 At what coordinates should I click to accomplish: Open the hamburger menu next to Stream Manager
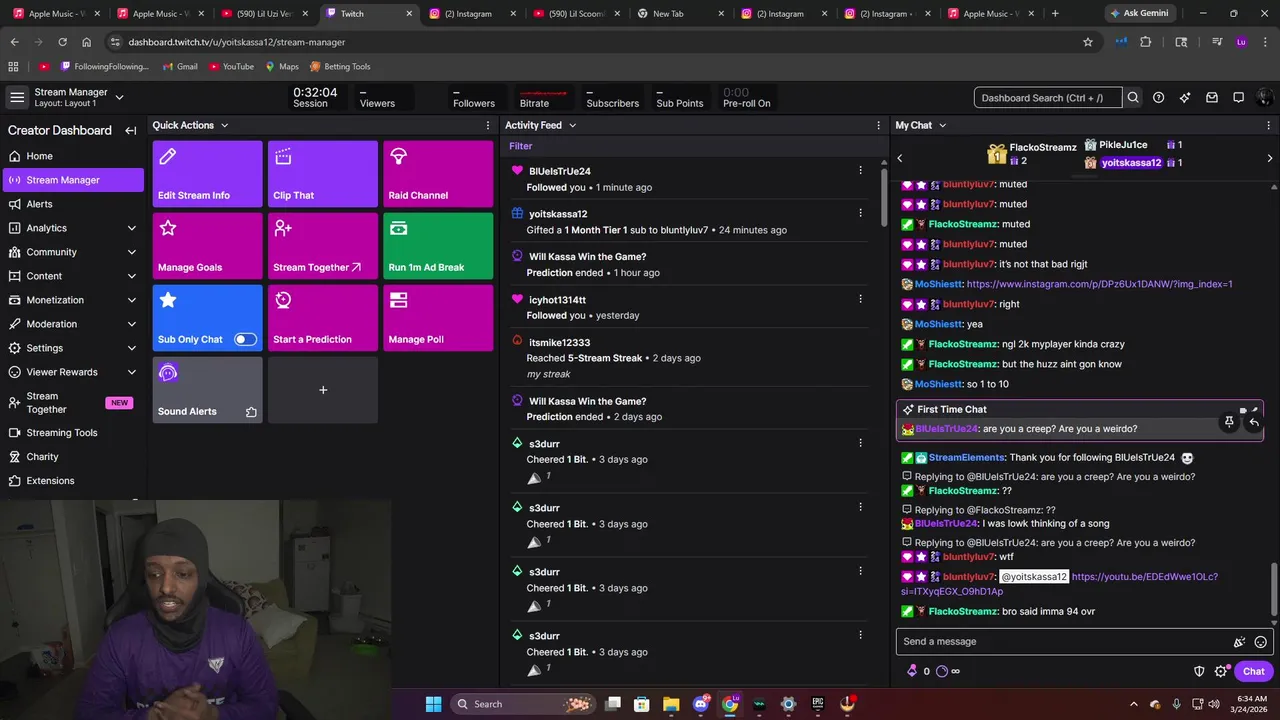point(17,97)
